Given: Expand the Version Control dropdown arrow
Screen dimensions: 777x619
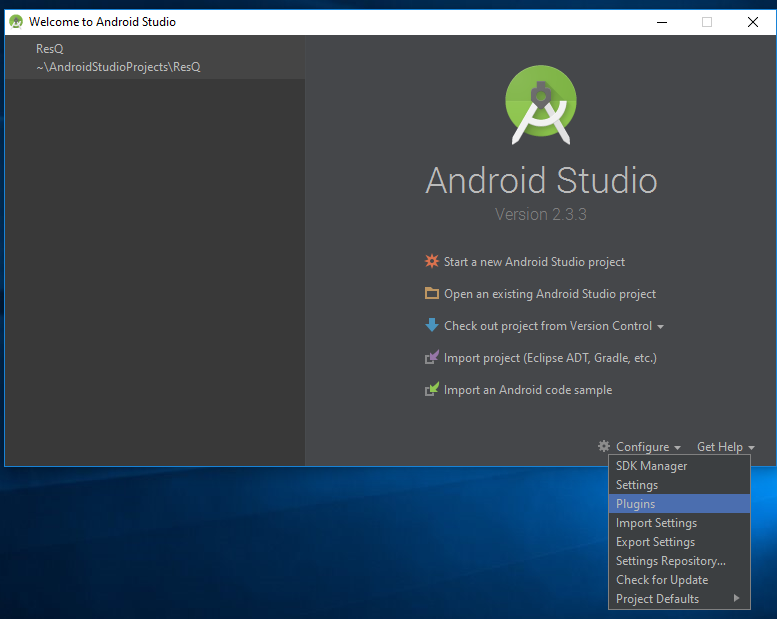Looking at the screenshot, I should tap(660, 327).
